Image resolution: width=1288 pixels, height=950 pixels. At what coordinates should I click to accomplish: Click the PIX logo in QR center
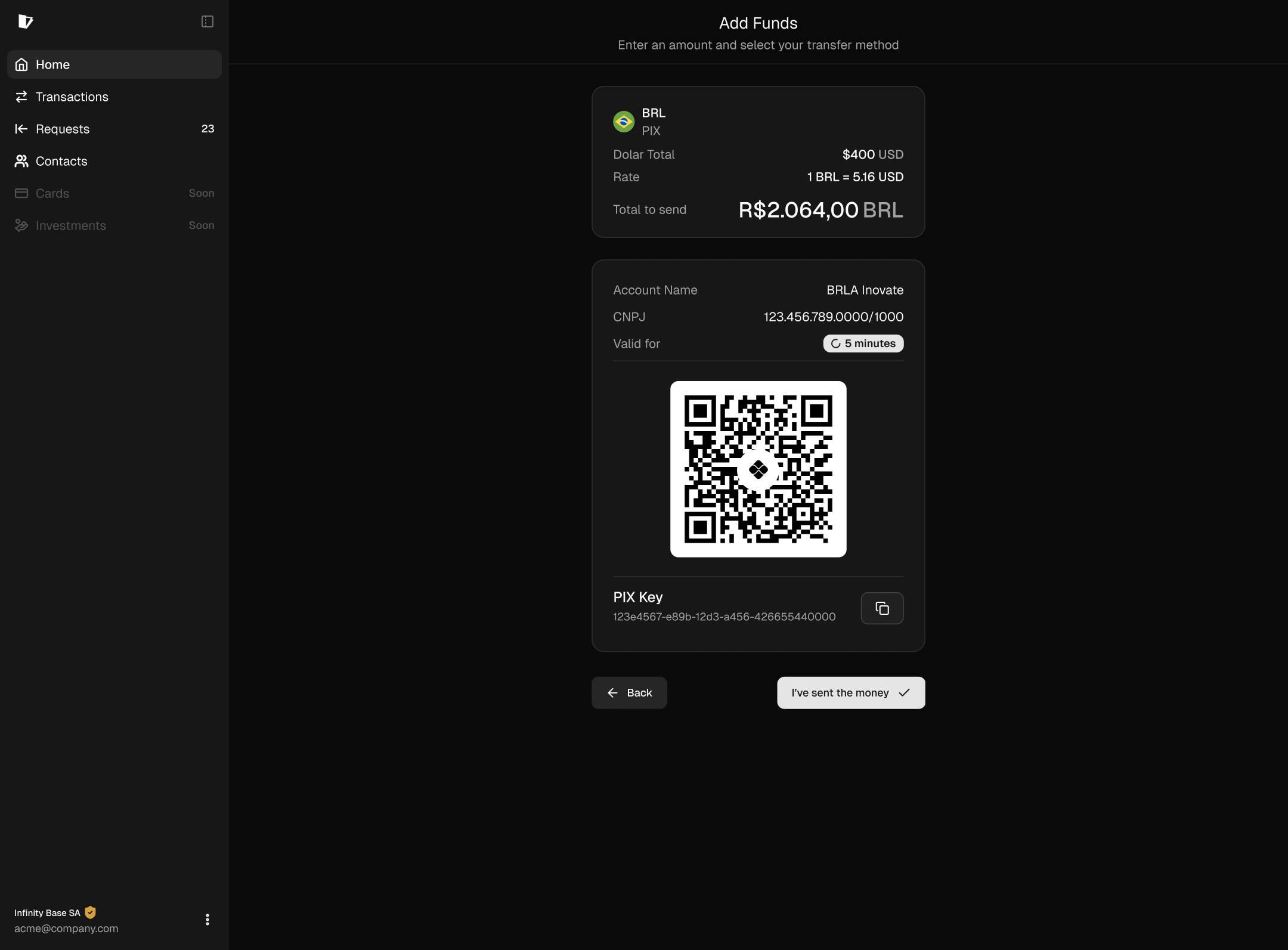[x=758, y=470]
